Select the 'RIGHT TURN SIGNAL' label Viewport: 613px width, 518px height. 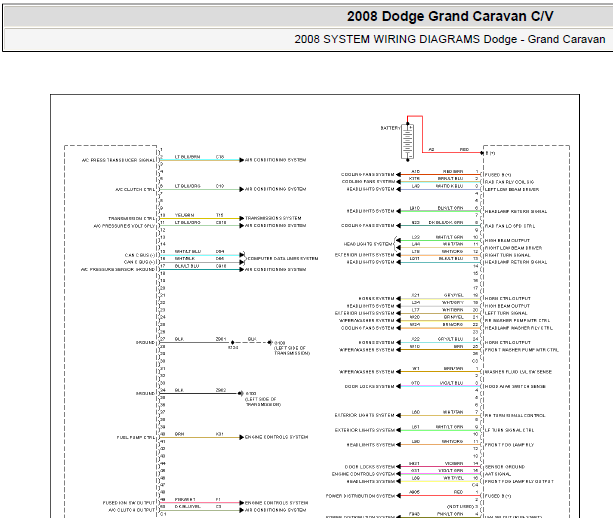point(507,255)
